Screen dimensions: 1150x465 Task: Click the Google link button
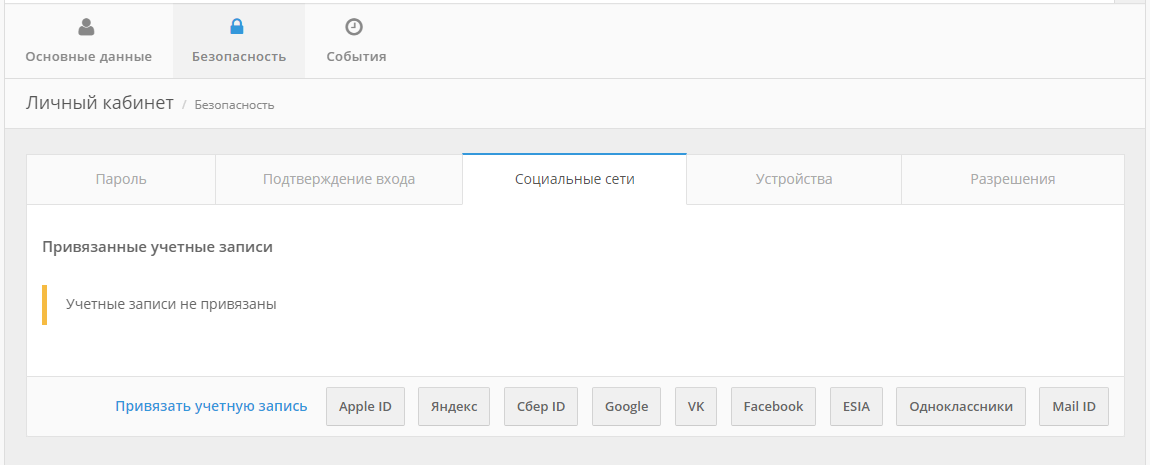click(626, 407)
